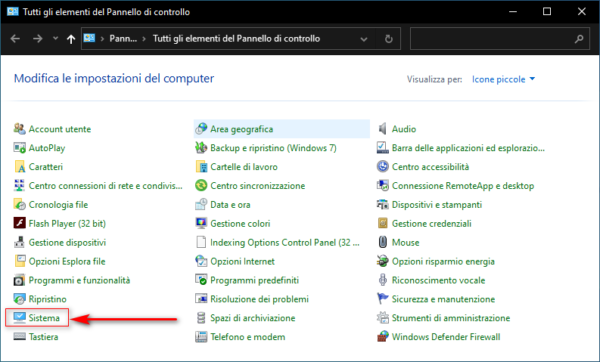Open the Sistema link

pos(44,318)
